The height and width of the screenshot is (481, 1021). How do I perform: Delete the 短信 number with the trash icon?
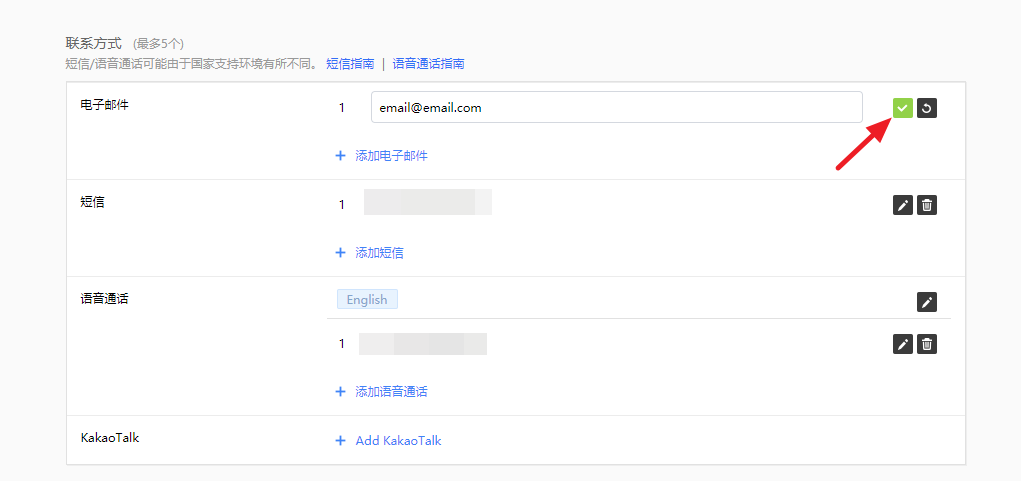[x=927, y=205]
